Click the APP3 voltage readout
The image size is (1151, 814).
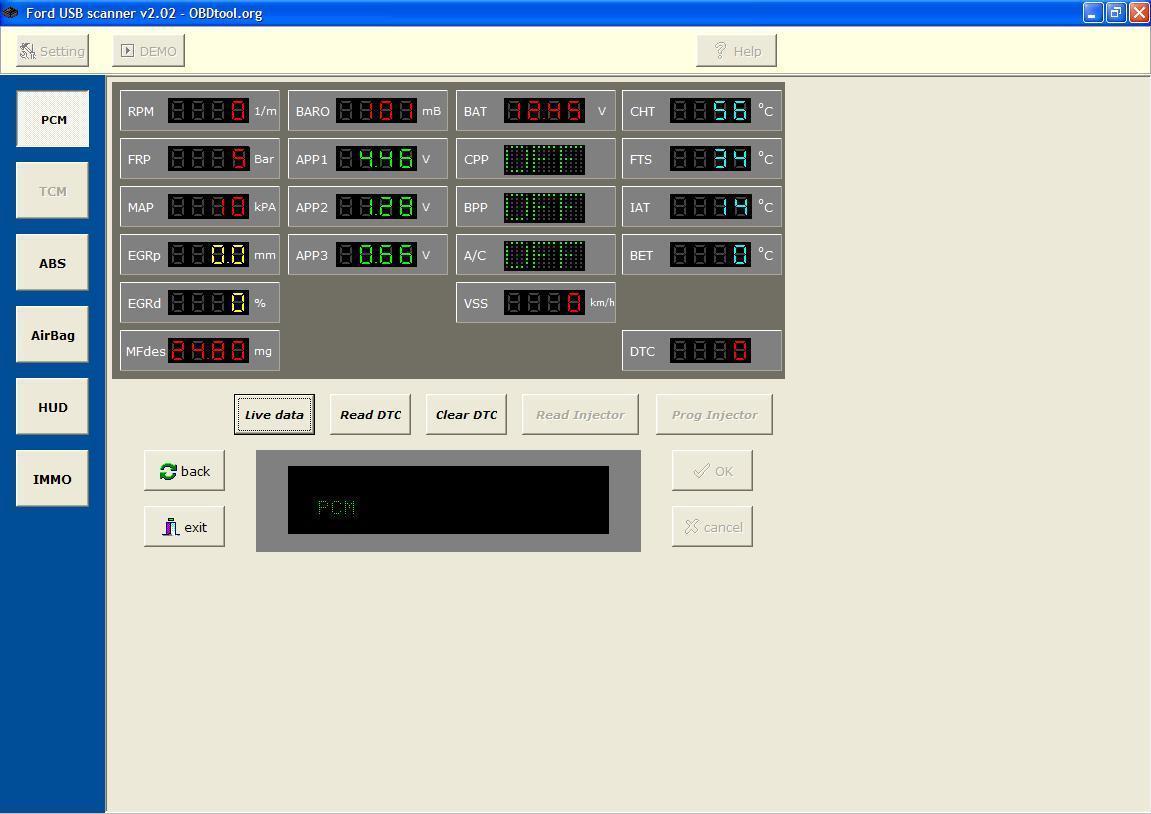pyautogui.click(x=377, y=255)
